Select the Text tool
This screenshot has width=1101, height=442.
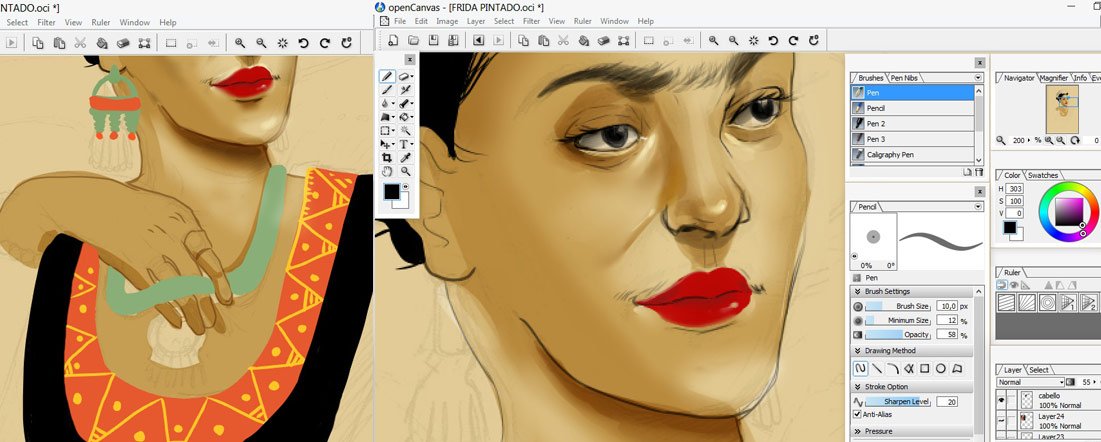(406, 144)
